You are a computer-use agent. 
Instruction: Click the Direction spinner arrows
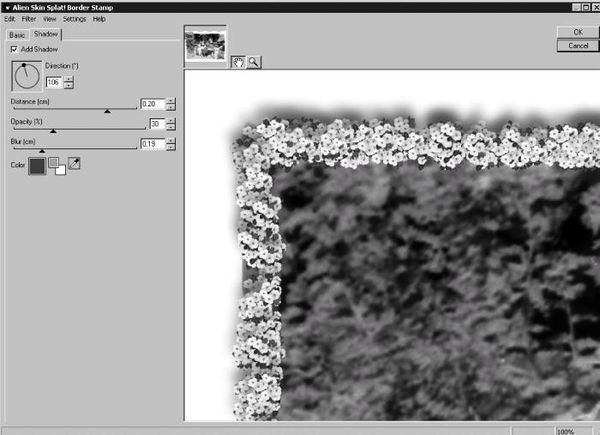point(68,82)
